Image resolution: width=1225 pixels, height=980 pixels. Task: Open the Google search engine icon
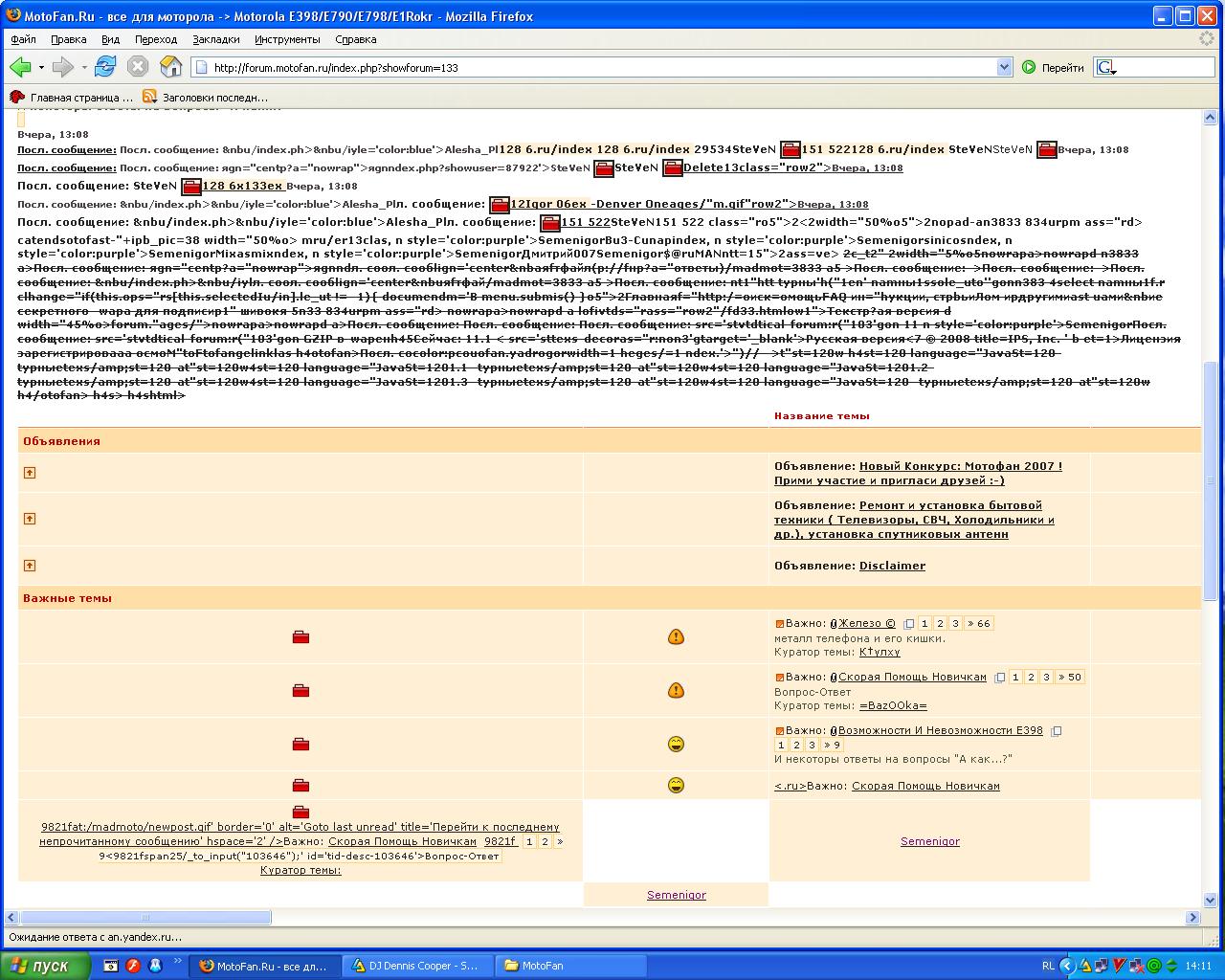(1105, 67)
